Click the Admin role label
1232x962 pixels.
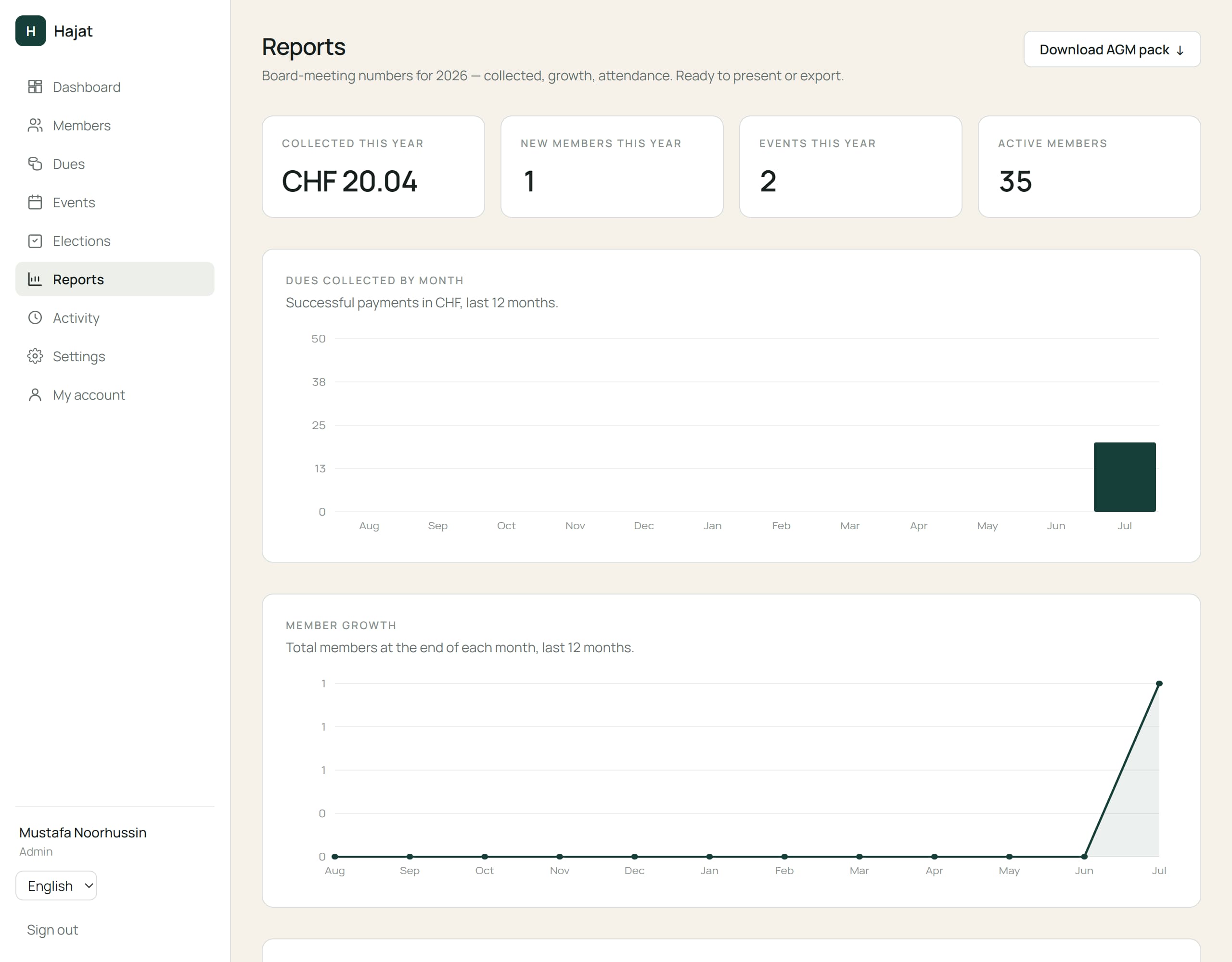click(x=36, y=852)
